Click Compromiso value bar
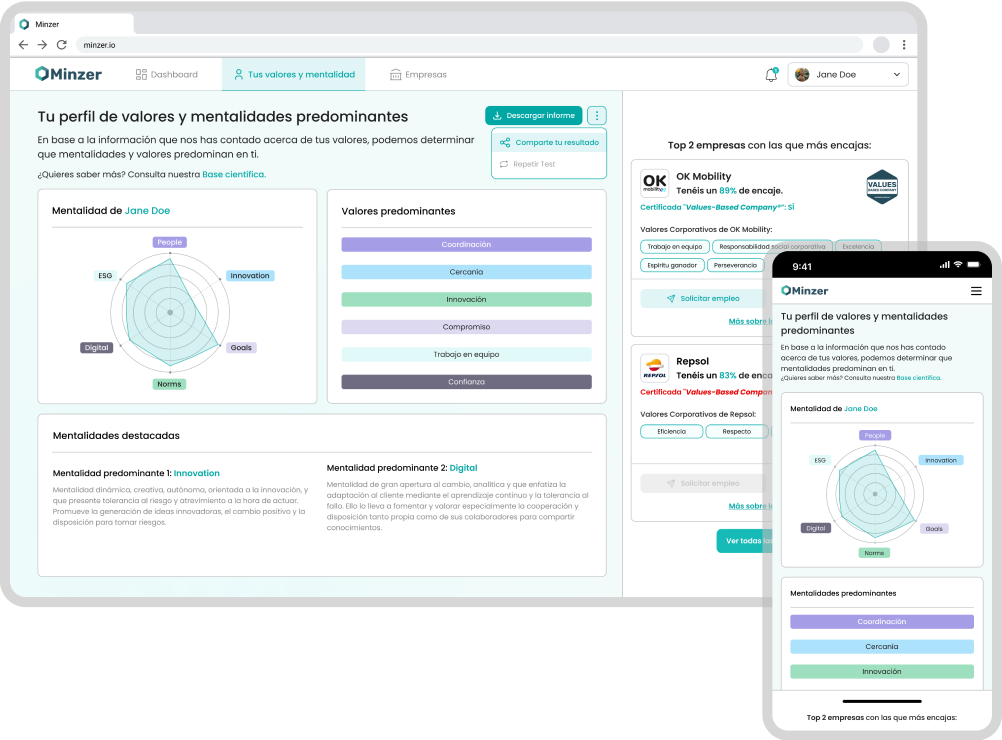This screenshot has width=1002, height=740. [466, 327]
